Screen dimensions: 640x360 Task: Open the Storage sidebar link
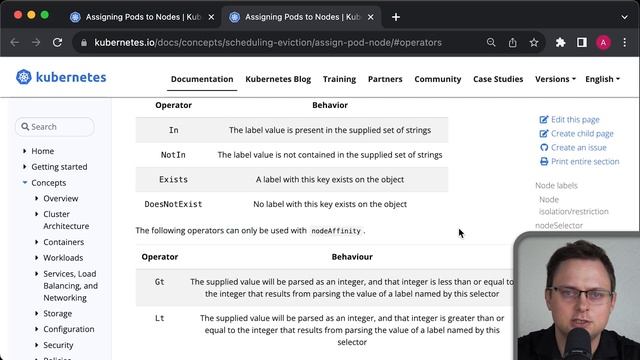[x=58, y=313]
